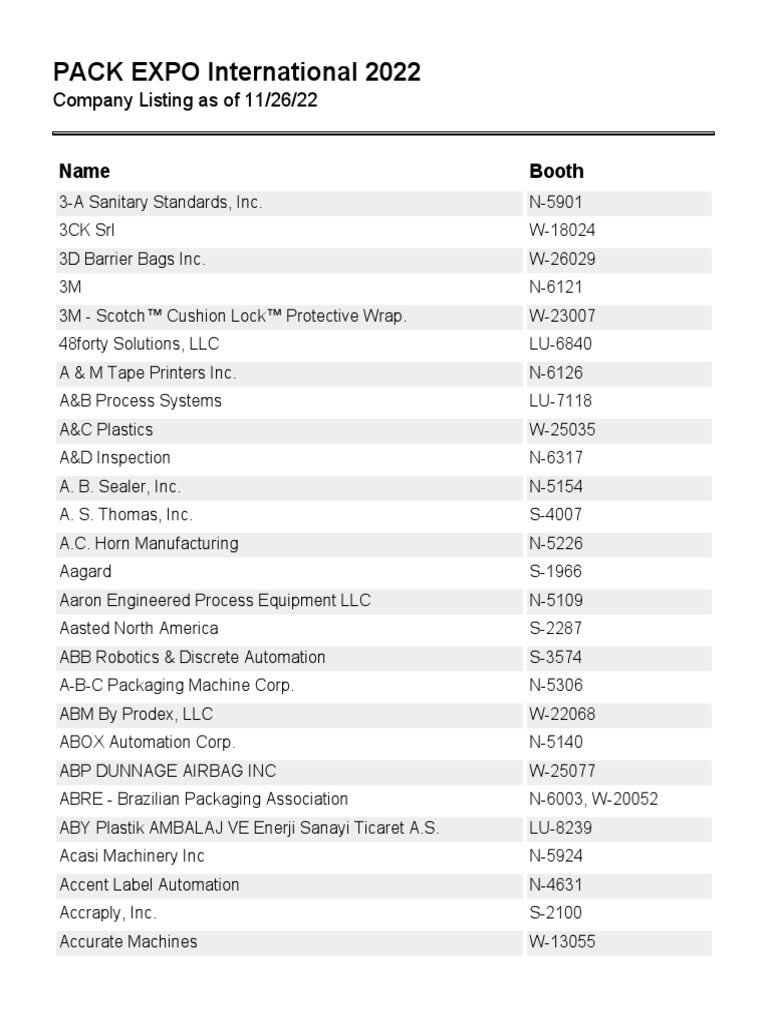Click ABB Robotics & Discrete Automation row
The image size is (768, 1024).
(193, 657)
